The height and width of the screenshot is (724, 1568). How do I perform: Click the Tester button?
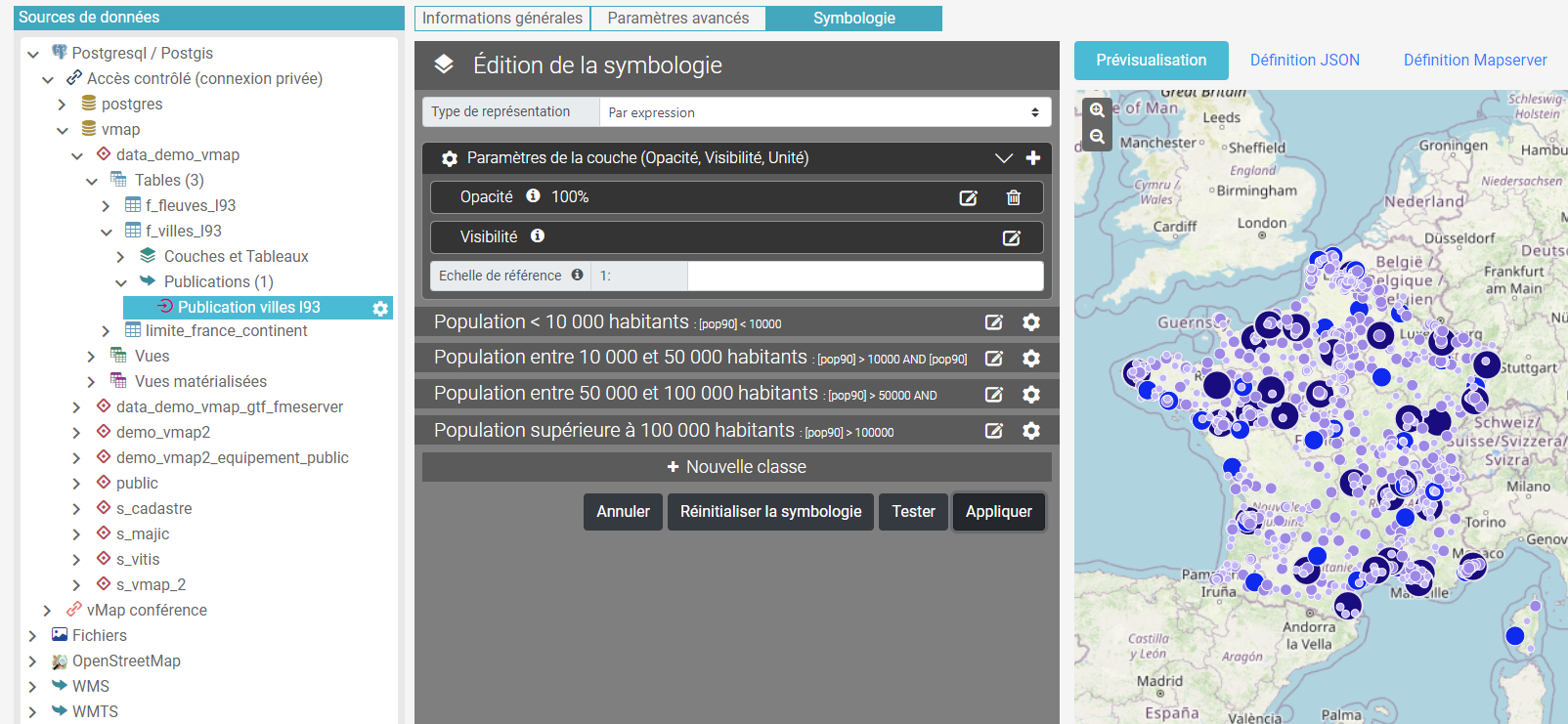[x=913, y=512]
